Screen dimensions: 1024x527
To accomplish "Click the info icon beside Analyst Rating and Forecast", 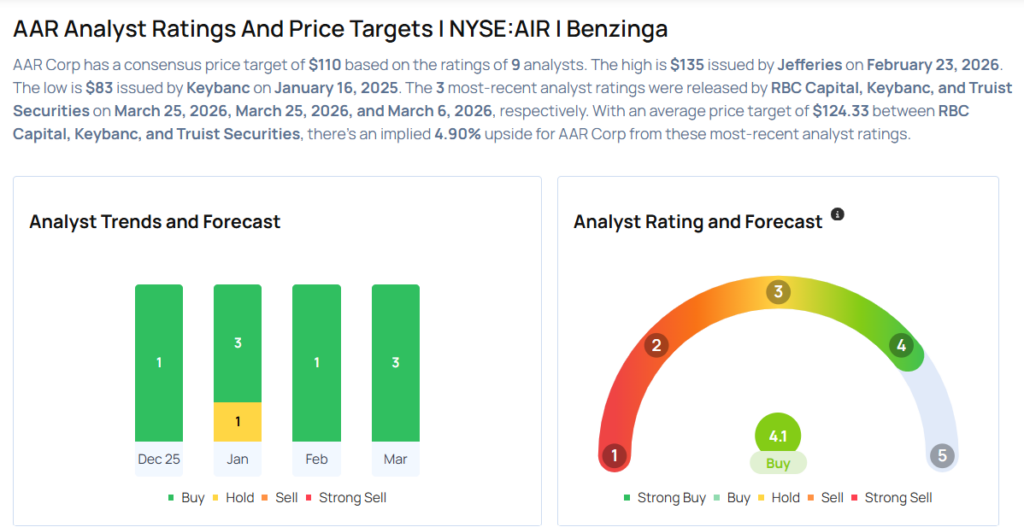I will 838,215.
